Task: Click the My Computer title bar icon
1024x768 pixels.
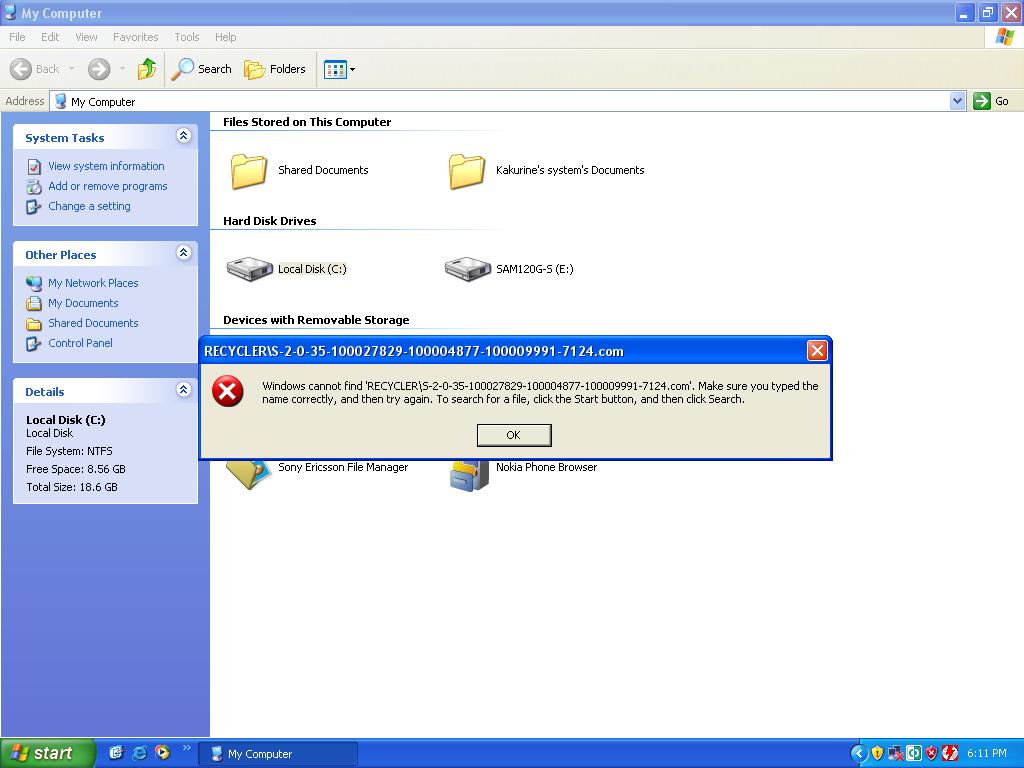Action: click(x=10, y=12)
